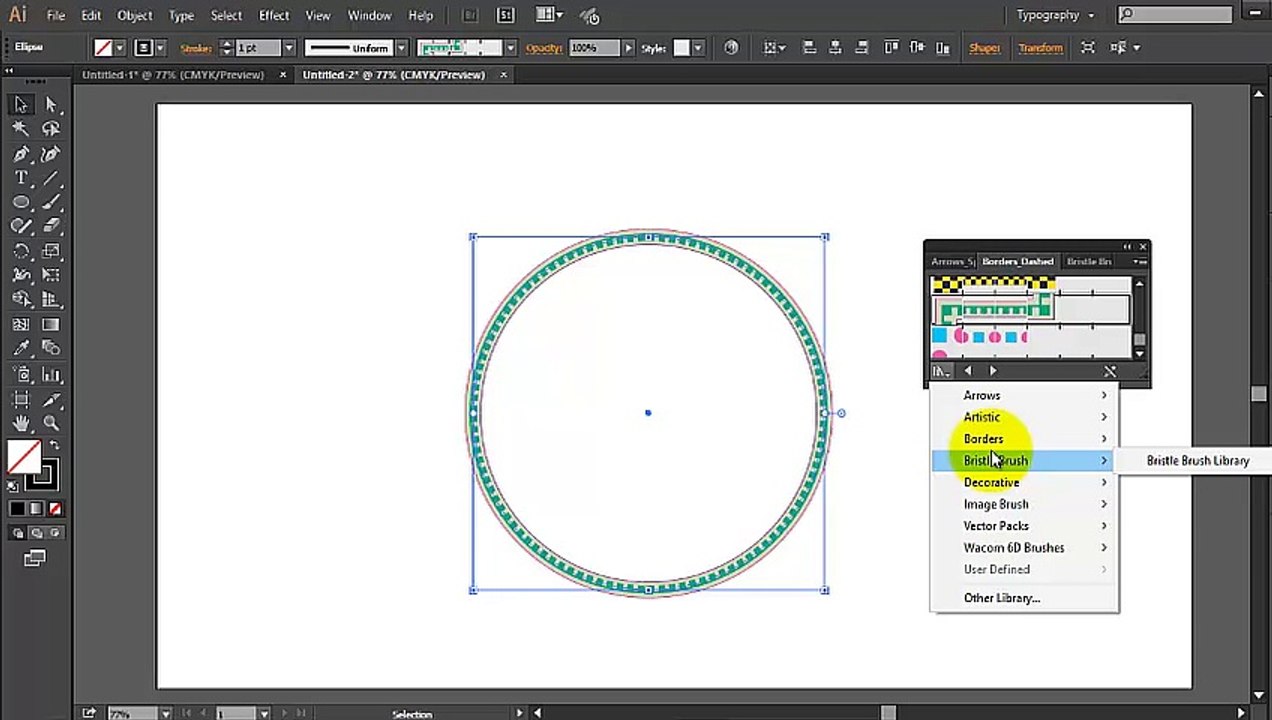This screenshot has height=720, width=1272.
Task: Select the Line Segment tool
Action: click(51, 178)
